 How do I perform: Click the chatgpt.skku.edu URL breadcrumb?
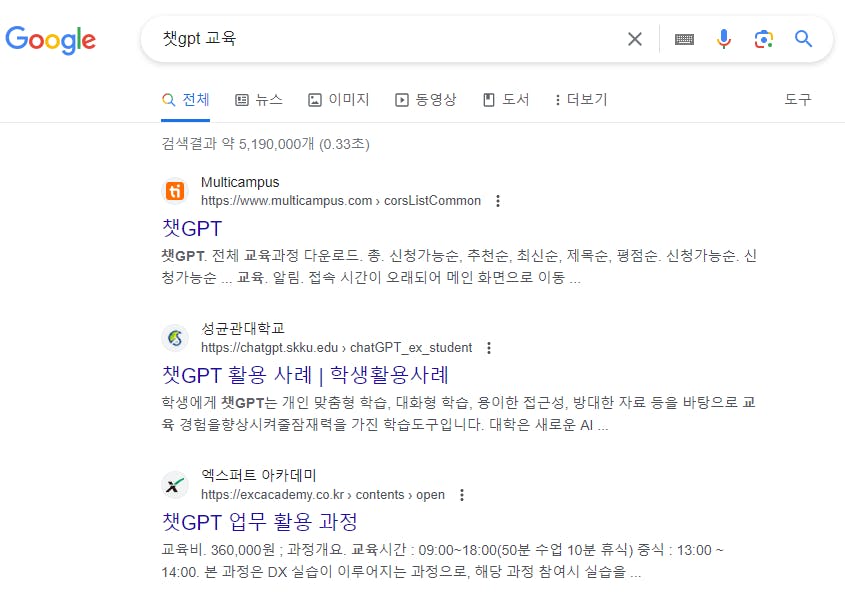click(x=336, y=348)
